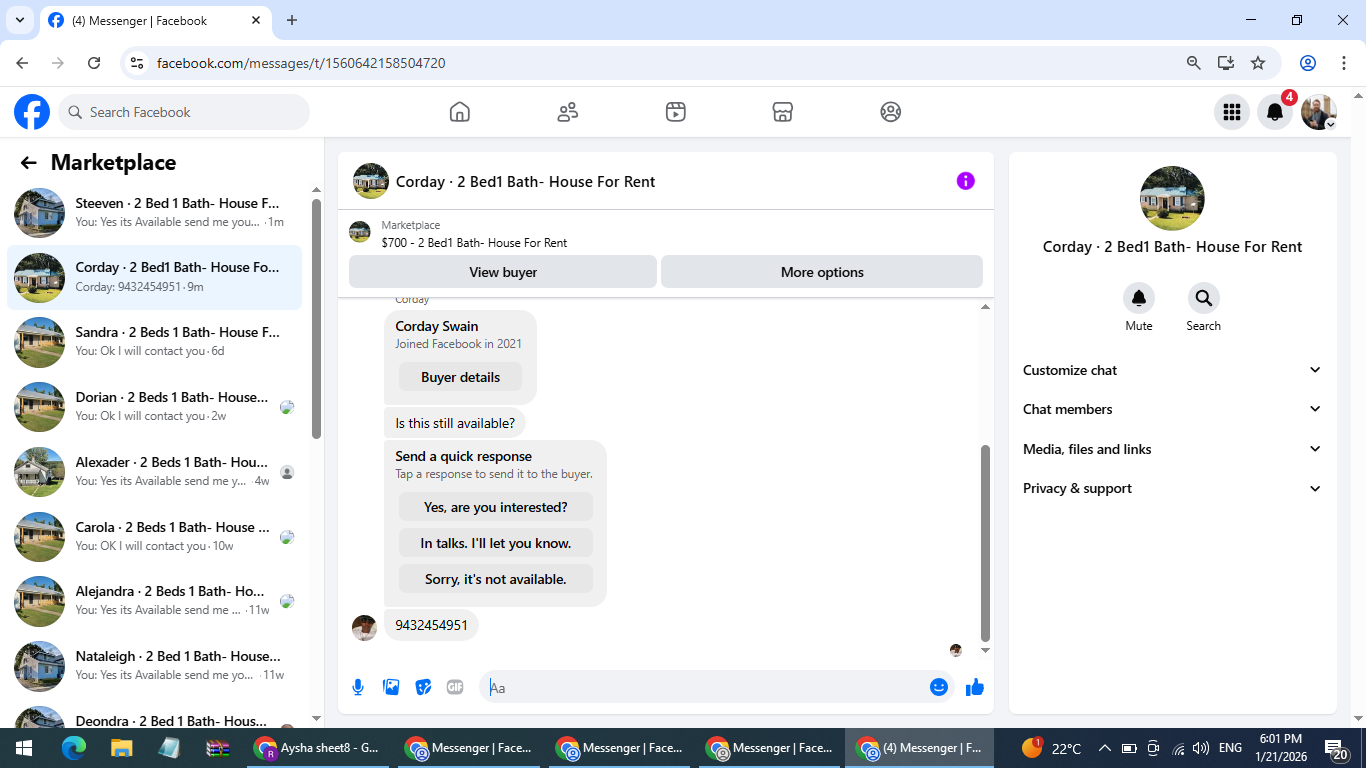Open Buyer details for Corday Swain
Viewport: 1366px width, 768px height.
pos(460,377)
